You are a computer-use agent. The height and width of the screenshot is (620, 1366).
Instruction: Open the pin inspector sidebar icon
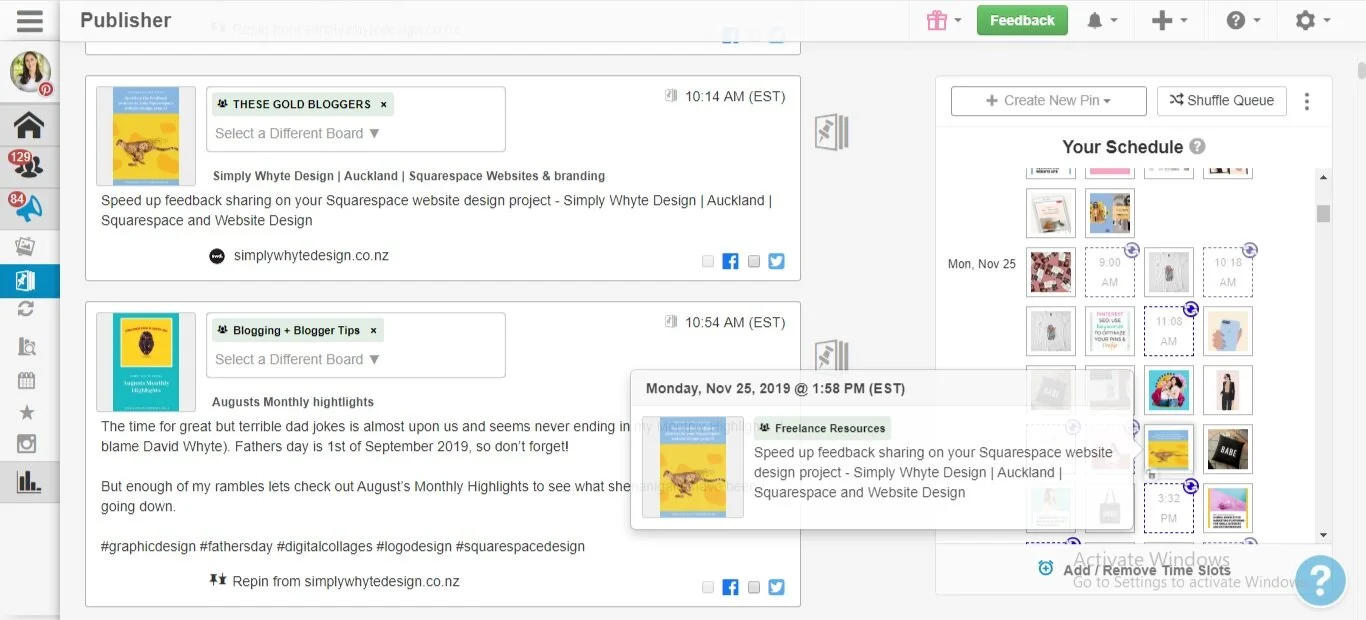click(x=27, y=346)
